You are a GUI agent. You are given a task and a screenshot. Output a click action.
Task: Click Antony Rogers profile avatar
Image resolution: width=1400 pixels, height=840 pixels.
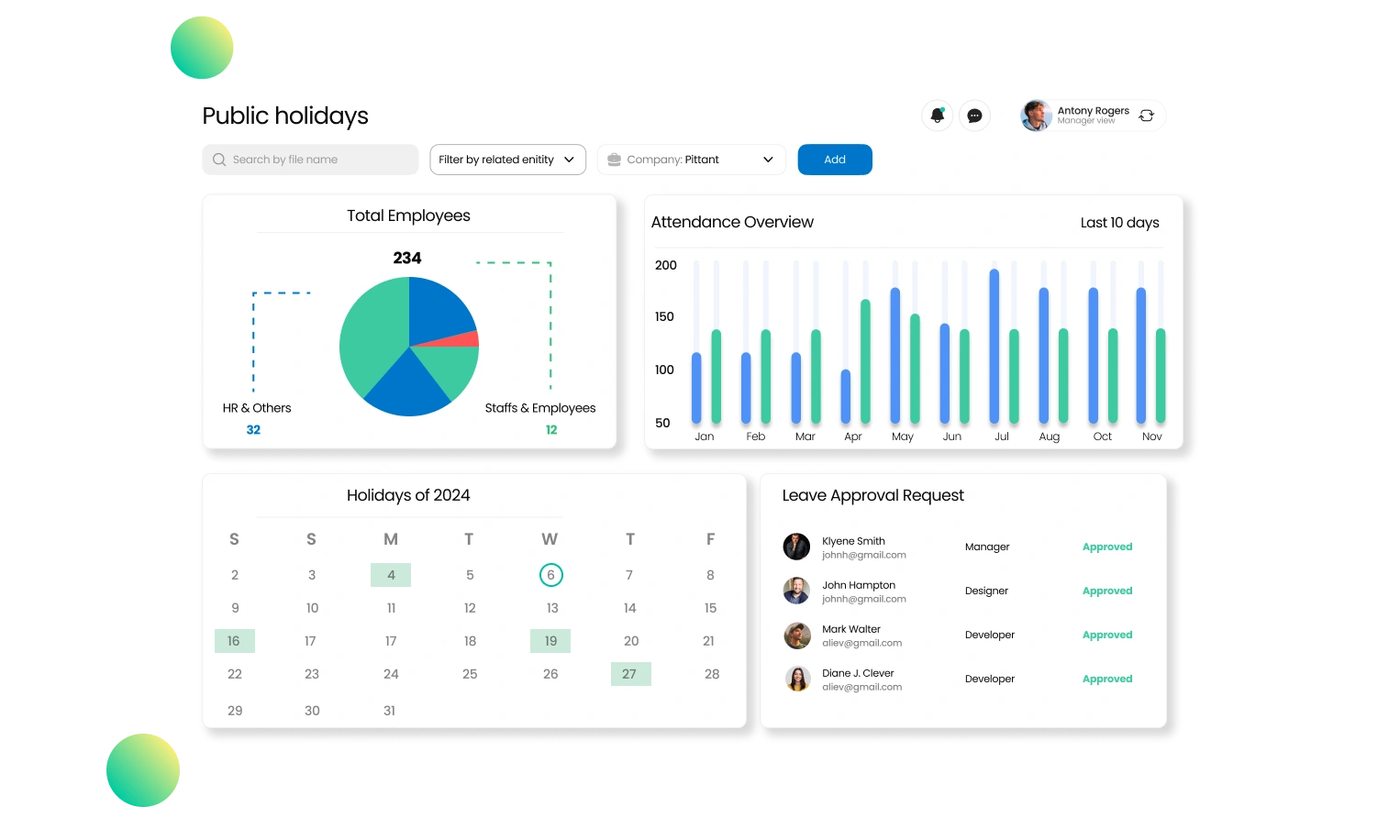1036,116
